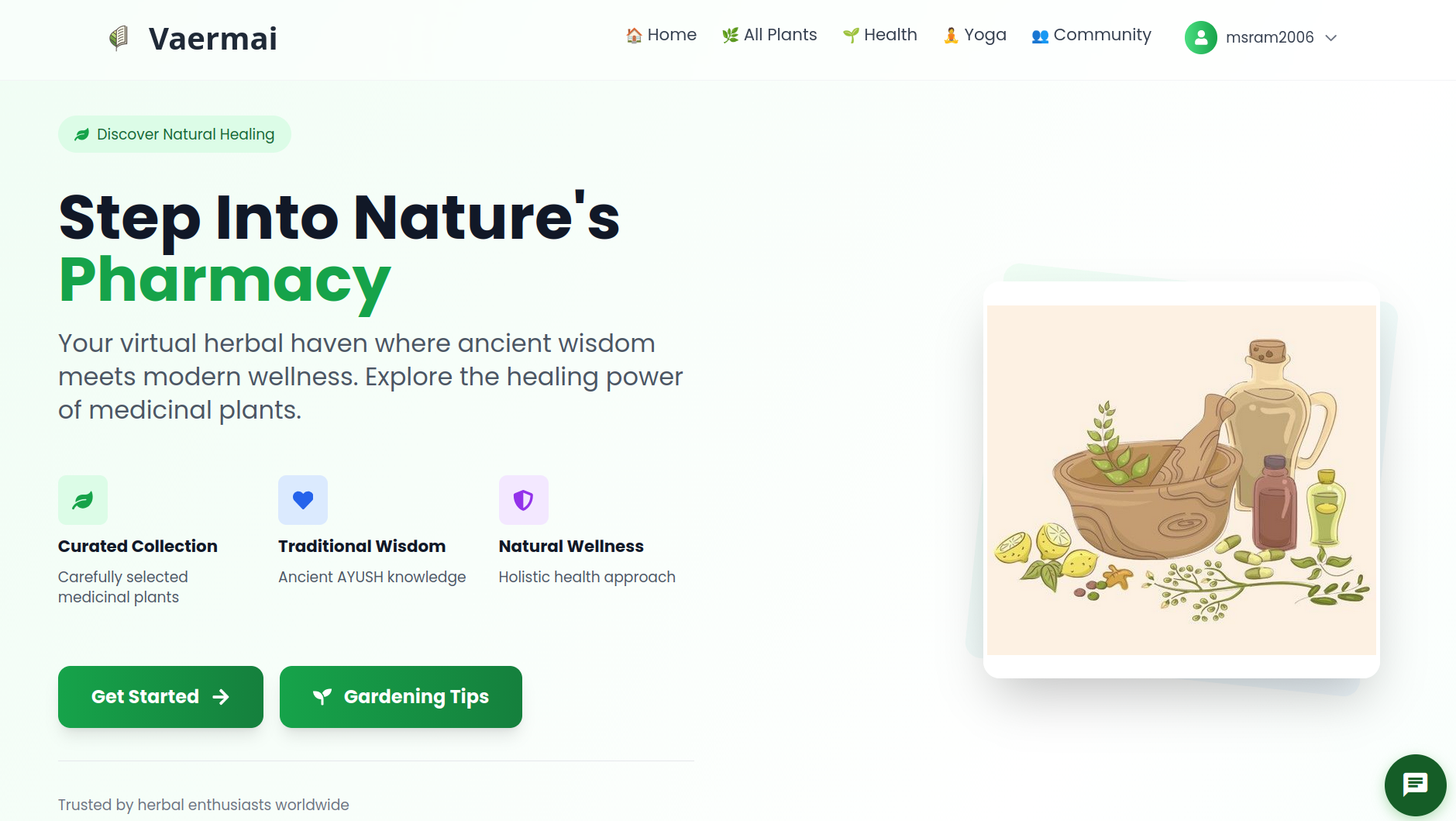Click the Traditional Wisdom heart icon

click(303, 500)
